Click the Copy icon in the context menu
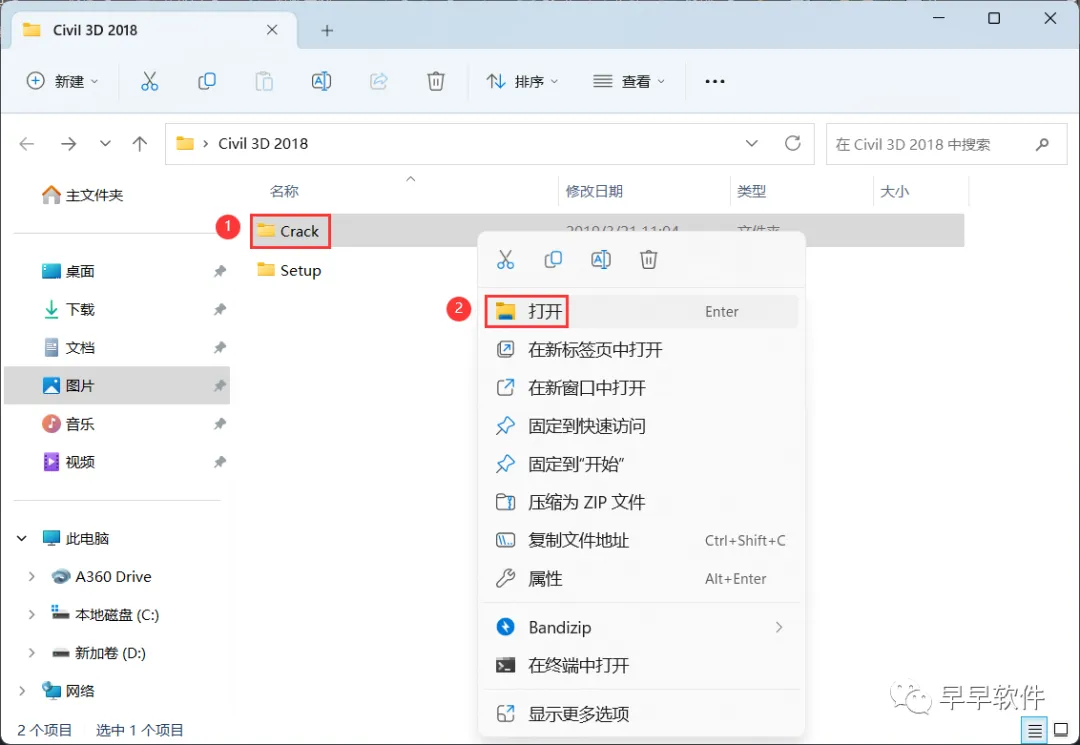The image size is (1080, 745). (553, 260)
